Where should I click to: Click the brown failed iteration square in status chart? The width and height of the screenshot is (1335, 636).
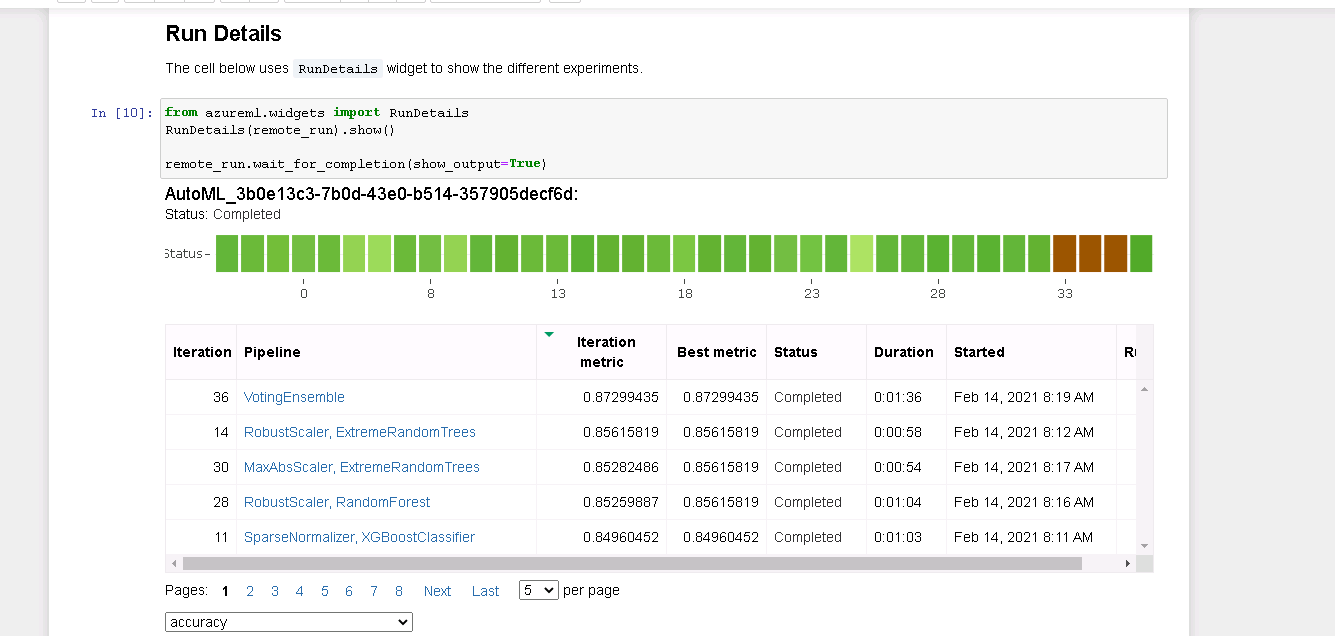click(1063, 253)
